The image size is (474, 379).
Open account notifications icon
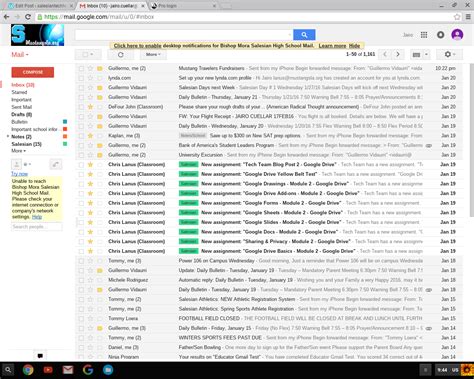click(440, 35)
